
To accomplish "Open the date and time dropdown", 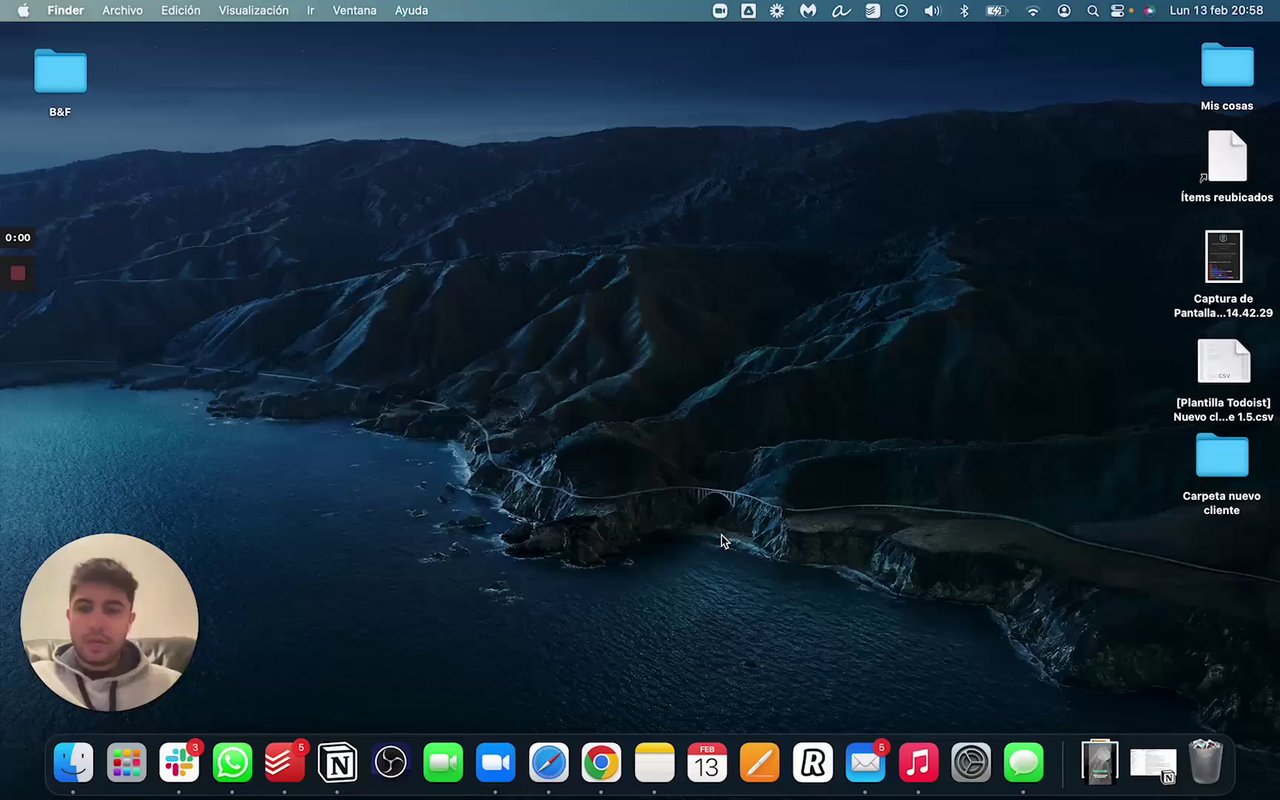I will click(1216, 11).
